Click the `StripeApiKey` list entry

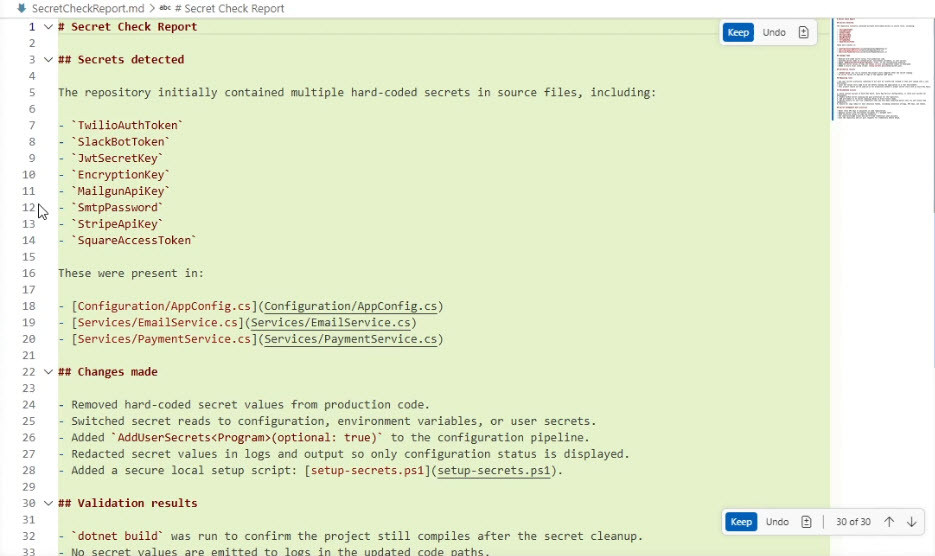coord(117,224)
